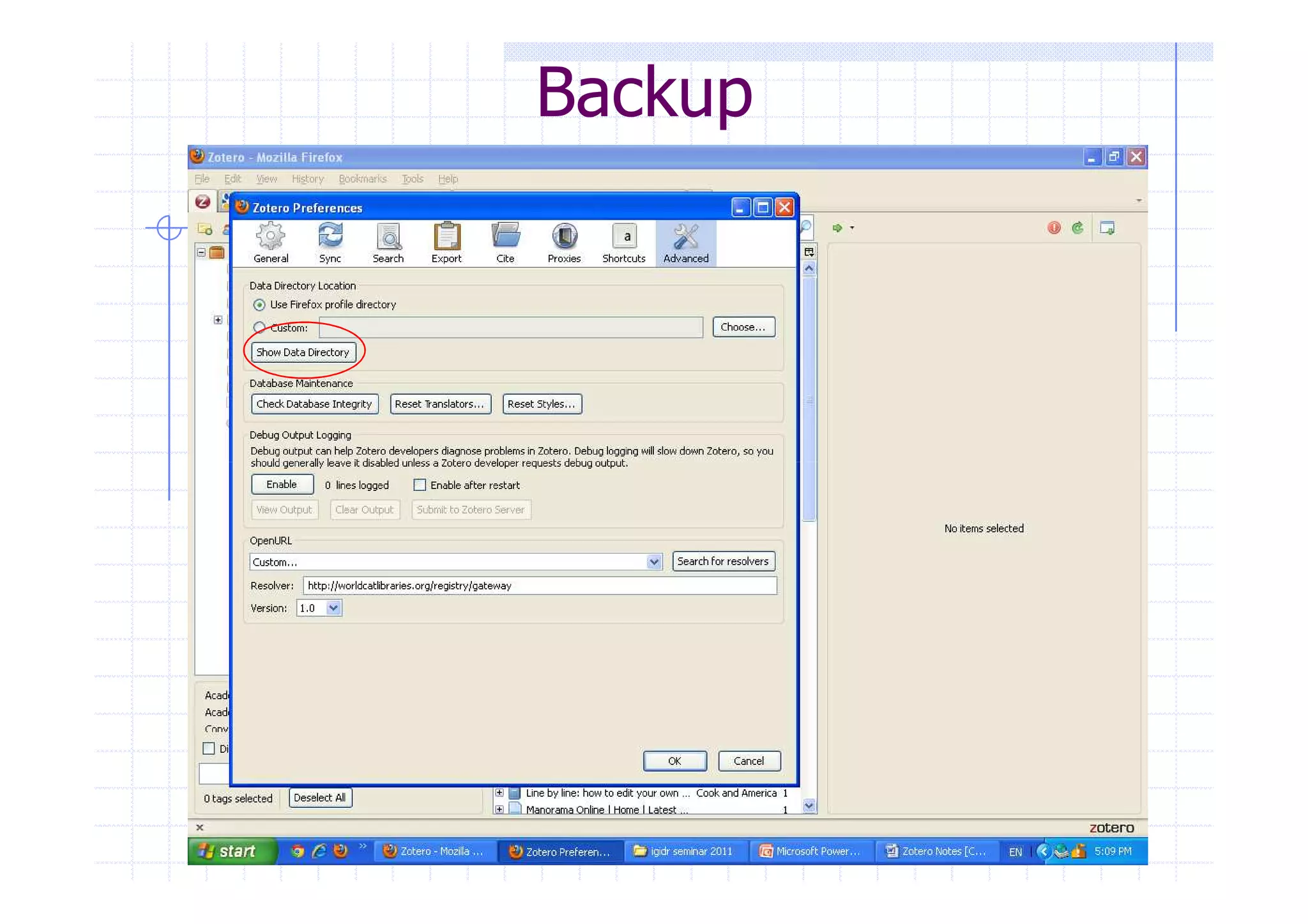Open the File menu

pyautogui.click(x=202, y=179)
